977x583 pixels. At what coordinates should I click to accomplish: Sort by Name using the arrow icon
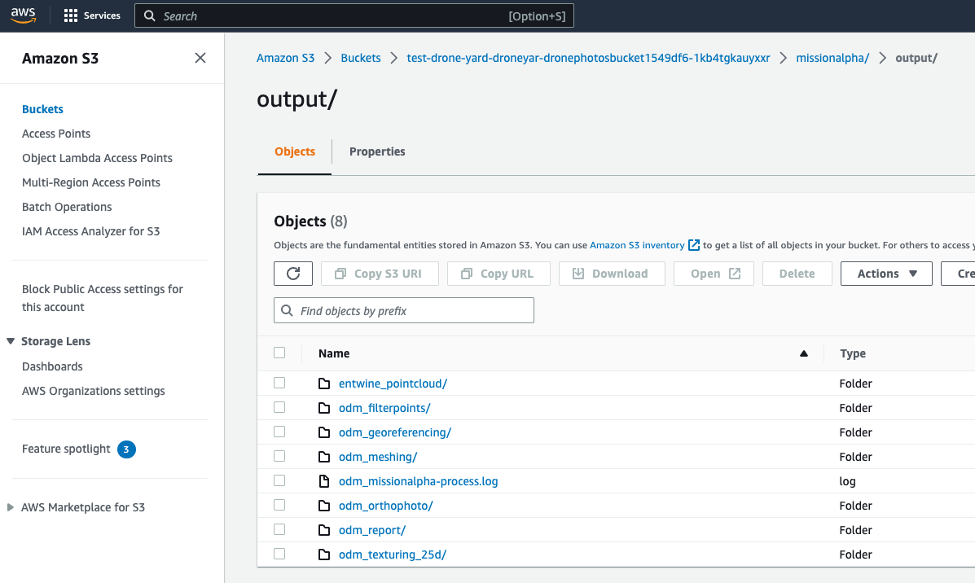tap(804, 353)
